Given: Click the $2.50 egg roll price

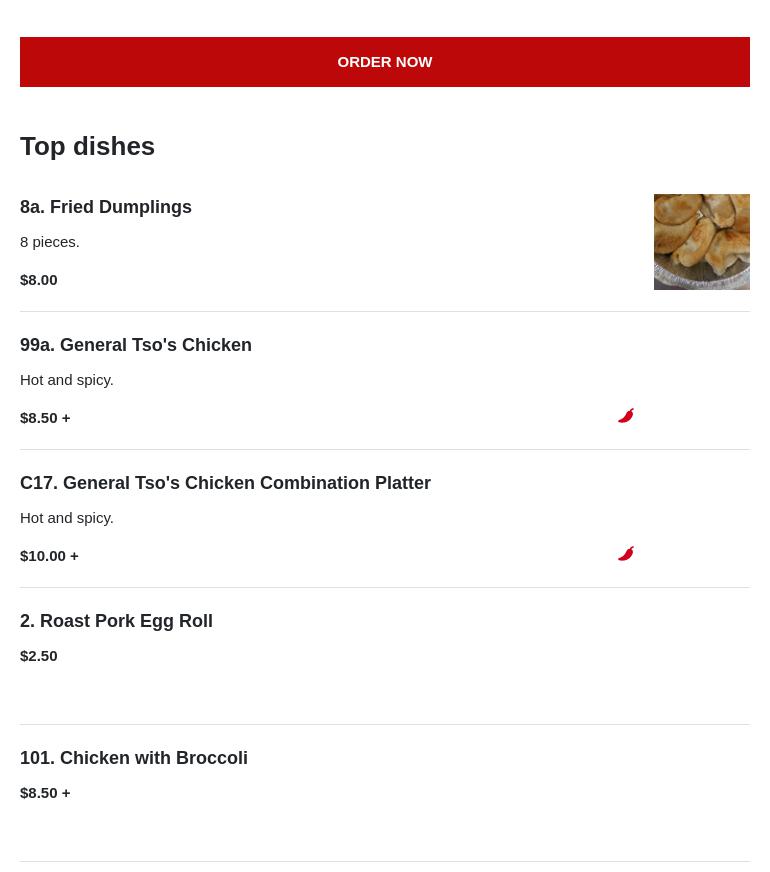Looking at the screenshot, I should tap(39, 656).
